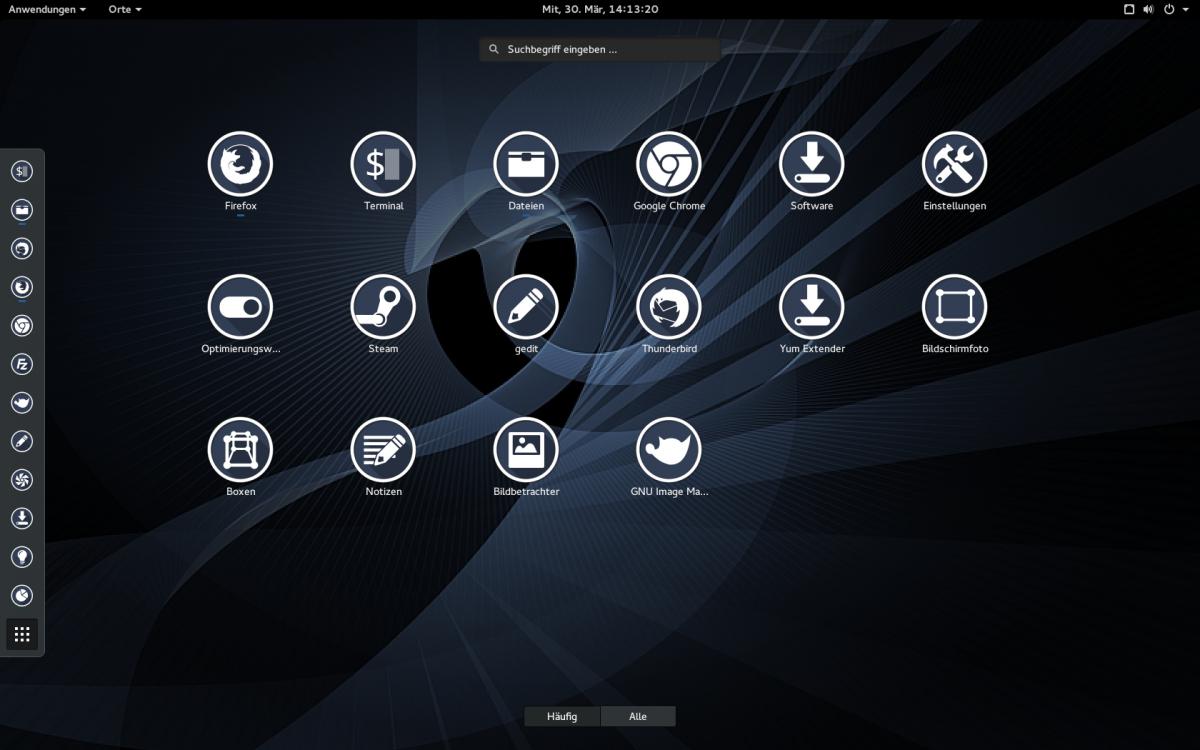Viewport: 1200px width, 750px height.
Task: Switch to the Alle tab
Action: [638, 716]
